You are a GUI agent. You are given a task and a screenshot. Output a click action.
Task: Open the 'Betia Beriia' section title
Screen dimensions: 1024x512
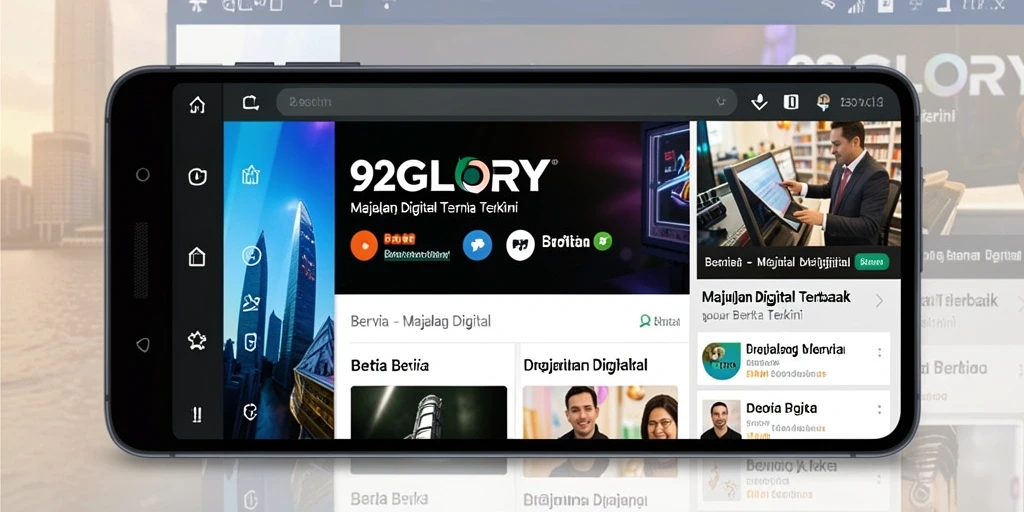(390, 365)
